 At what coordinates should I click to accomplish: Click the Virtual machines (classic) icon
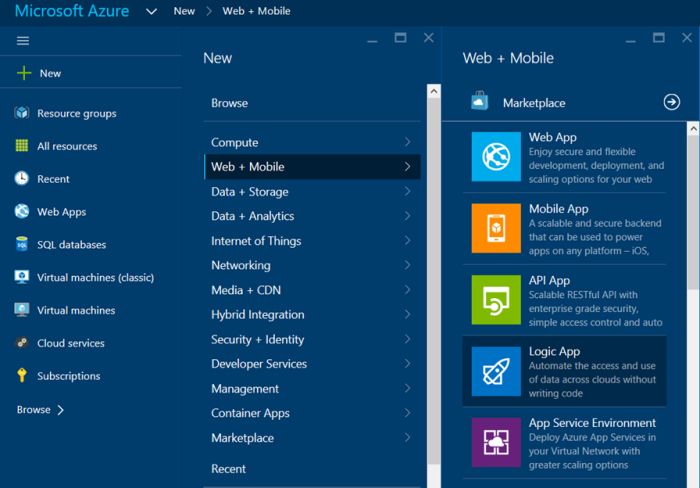coord(21,277)
